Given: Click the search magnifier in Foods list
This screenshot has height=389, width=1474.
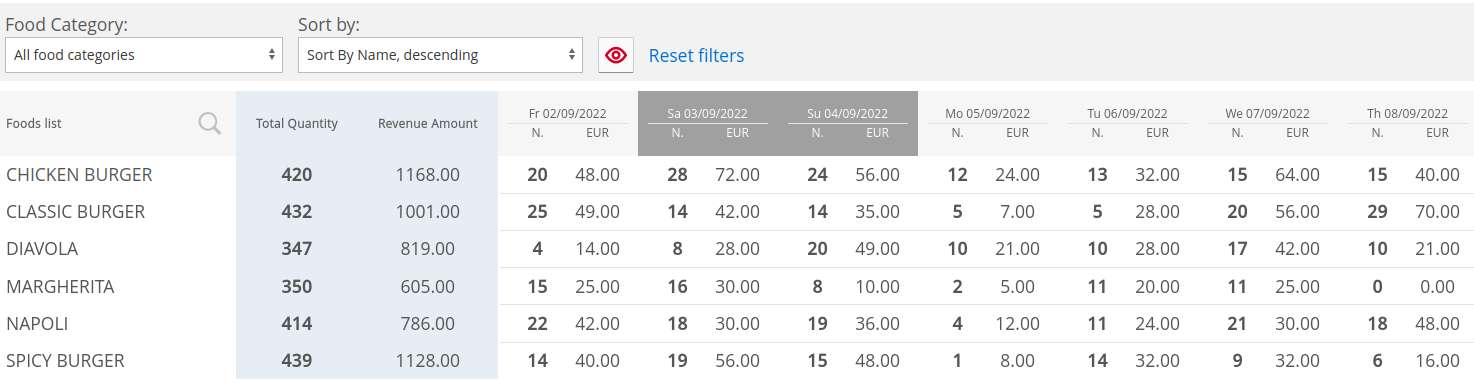Looking at the screenshot, I should coord(210,123).
